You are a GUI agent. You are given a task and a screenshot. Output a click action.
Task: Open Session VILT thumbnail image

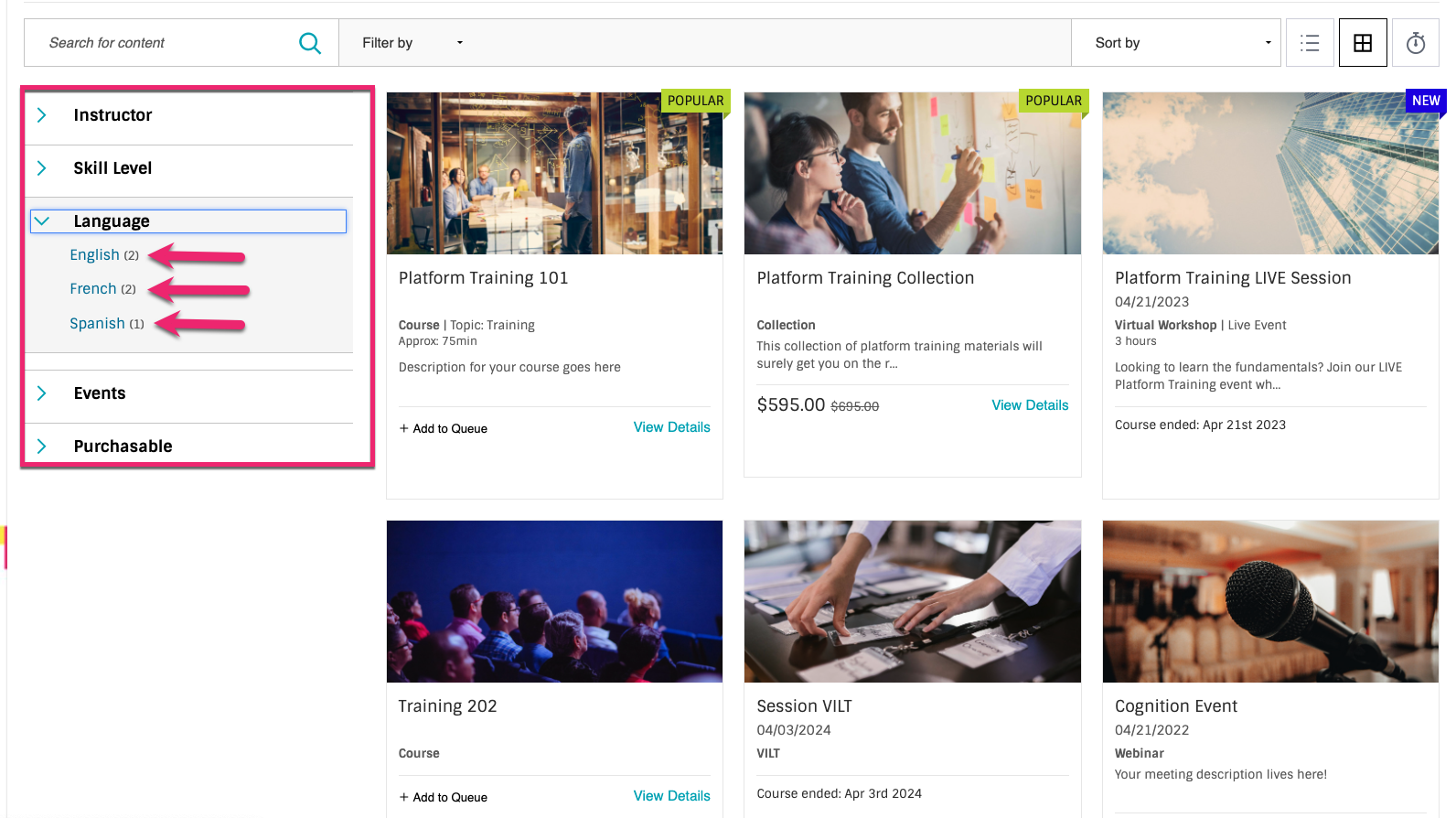913,602
